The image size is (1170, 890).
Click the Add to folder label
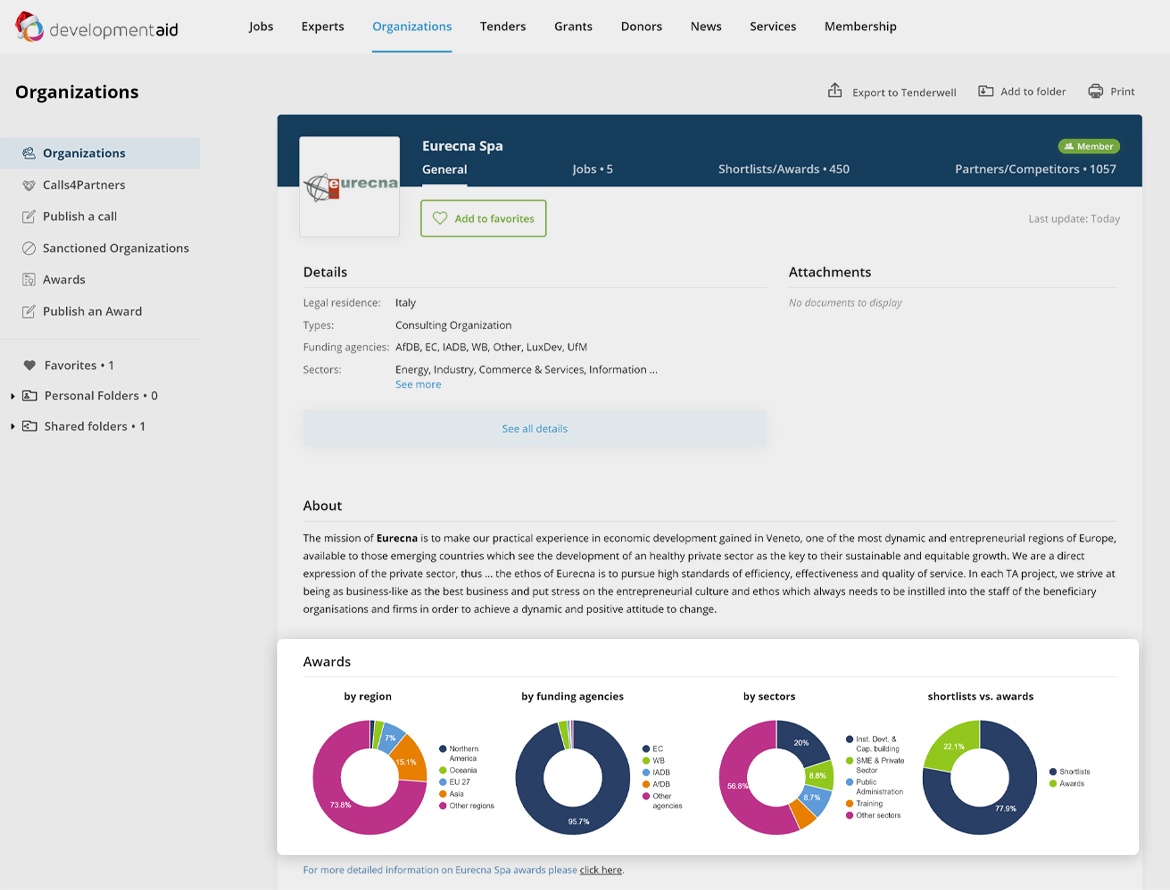pyautogui.click(x=1033, y=91)
